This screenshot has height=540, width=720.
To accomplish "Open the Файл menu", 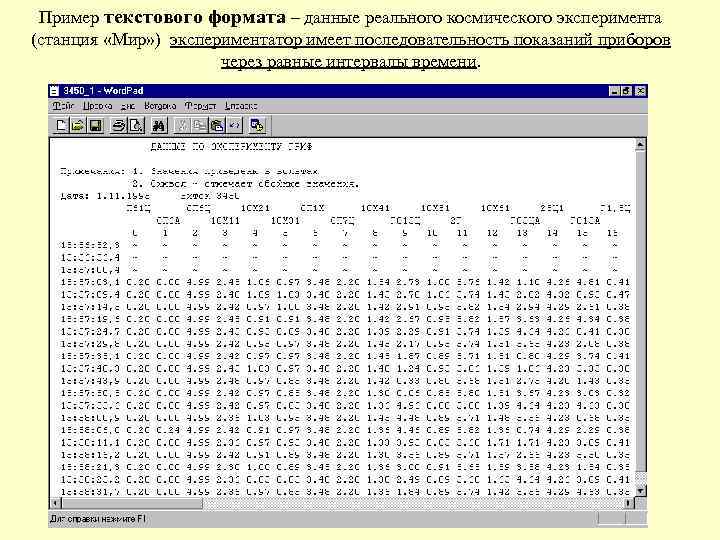I will tap(63, 106).
